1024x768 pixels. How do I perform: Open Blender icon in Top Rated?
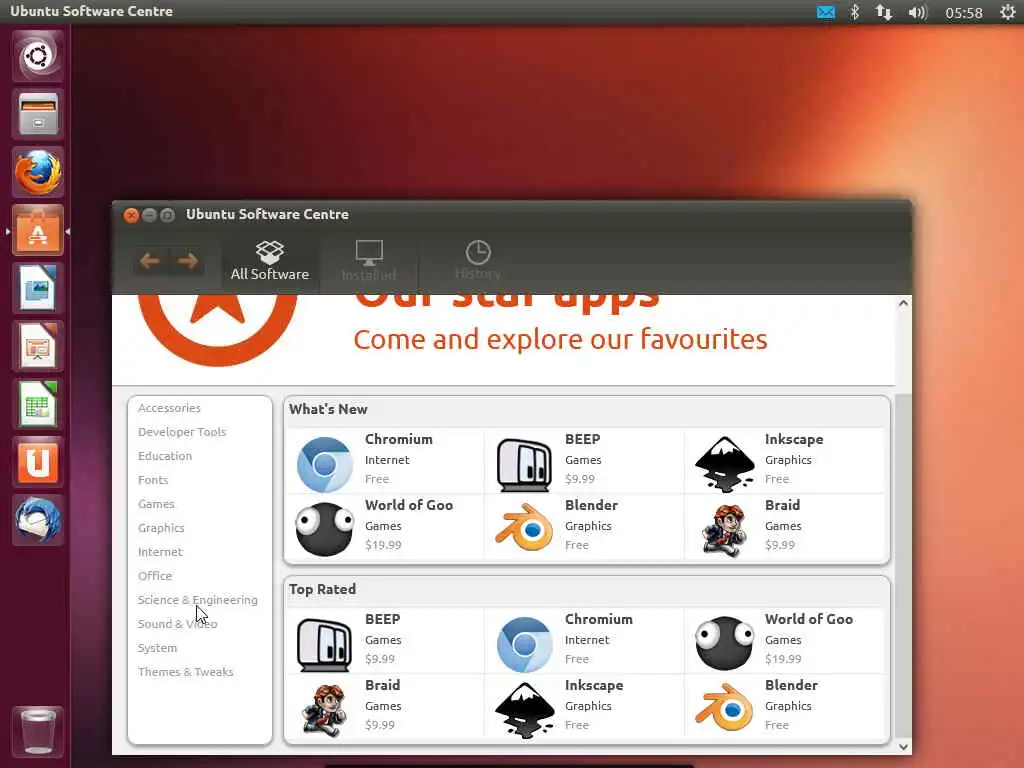724,708
